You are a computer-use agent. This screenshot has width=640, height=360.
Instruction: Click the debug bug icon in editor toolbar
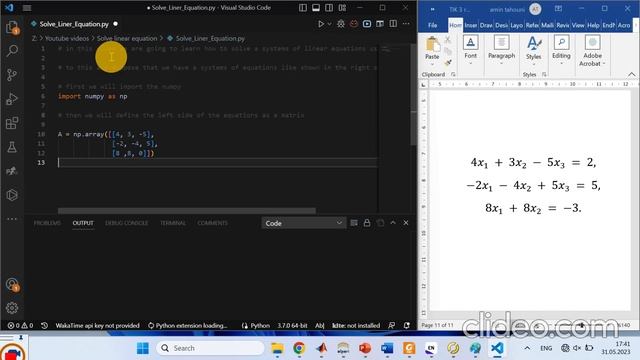[x=341, y=24]
